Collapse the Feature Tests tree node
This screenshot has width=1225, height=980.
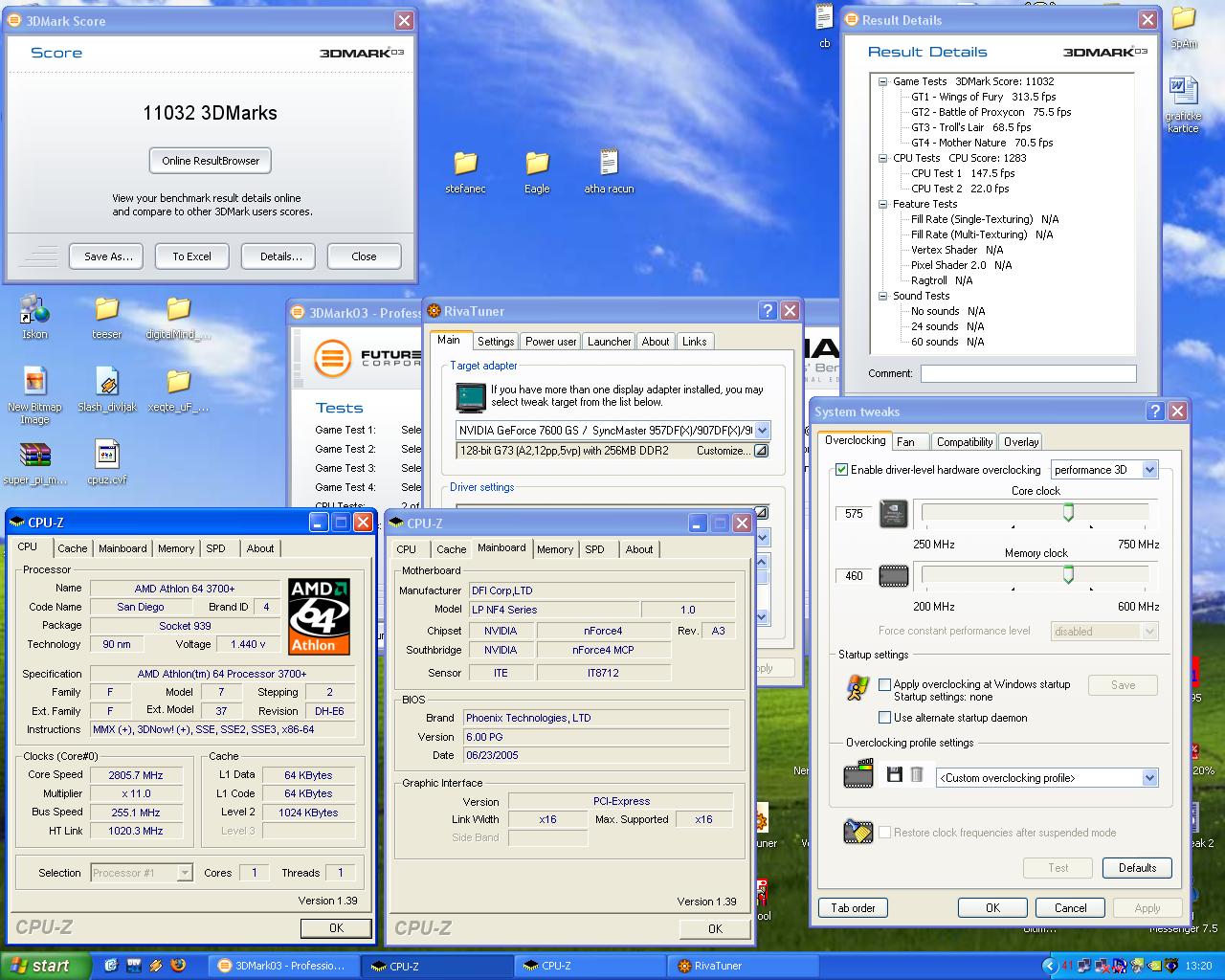[x=881, y=205]
